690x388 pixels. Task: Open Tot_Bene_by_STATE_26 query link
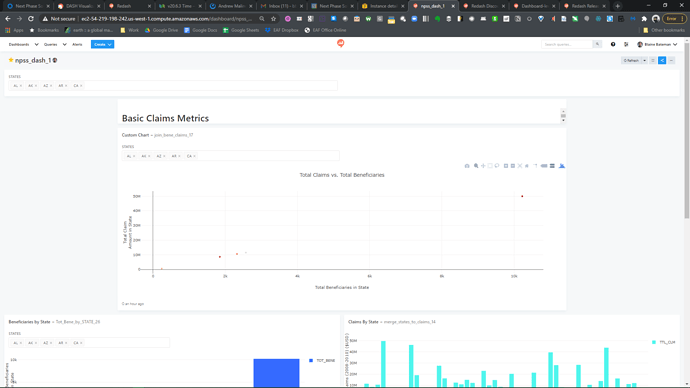point(78,322)
